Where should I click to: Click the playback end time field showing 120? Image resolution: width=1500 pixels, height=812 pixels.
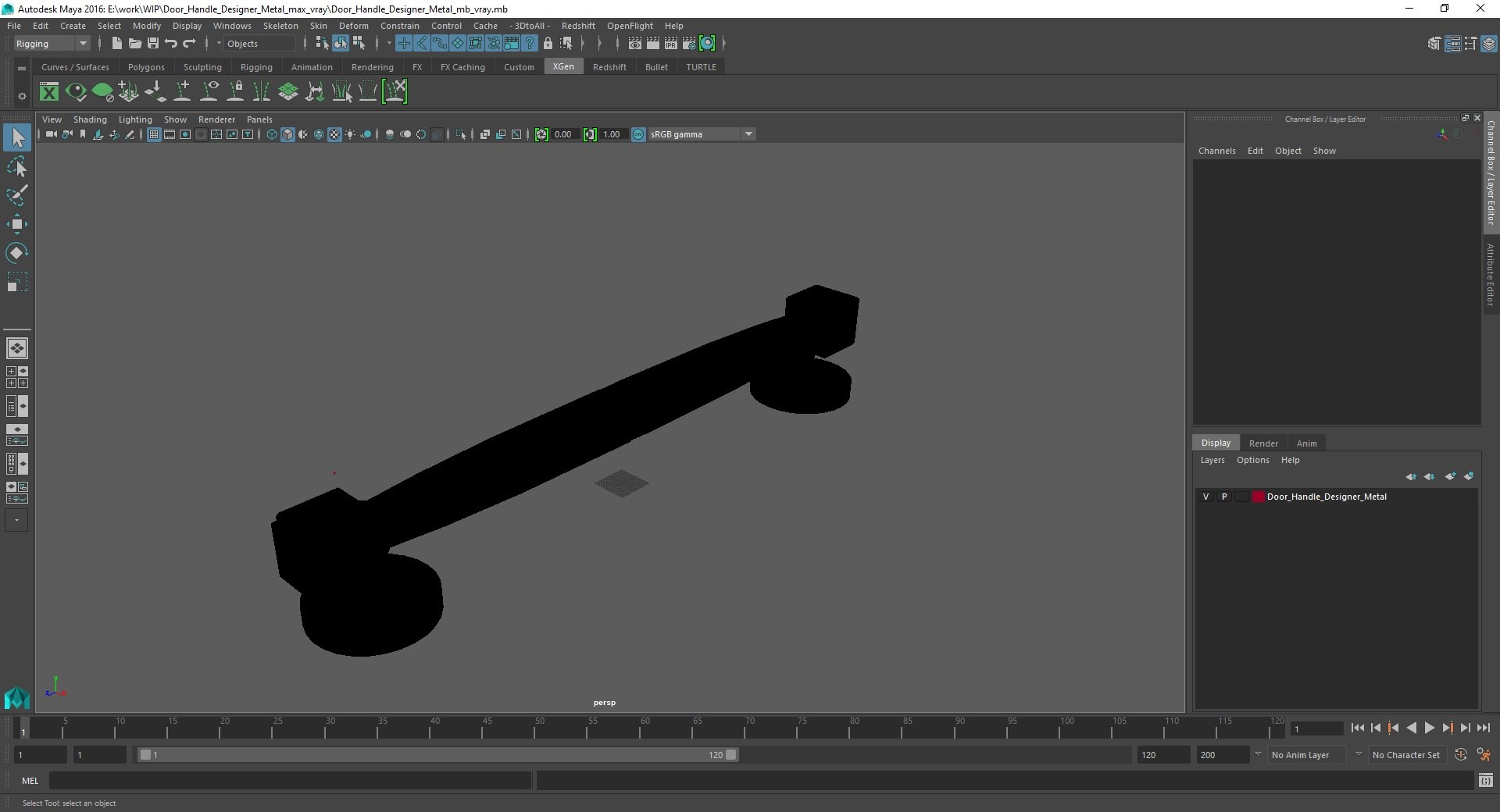pos(1162,755)
